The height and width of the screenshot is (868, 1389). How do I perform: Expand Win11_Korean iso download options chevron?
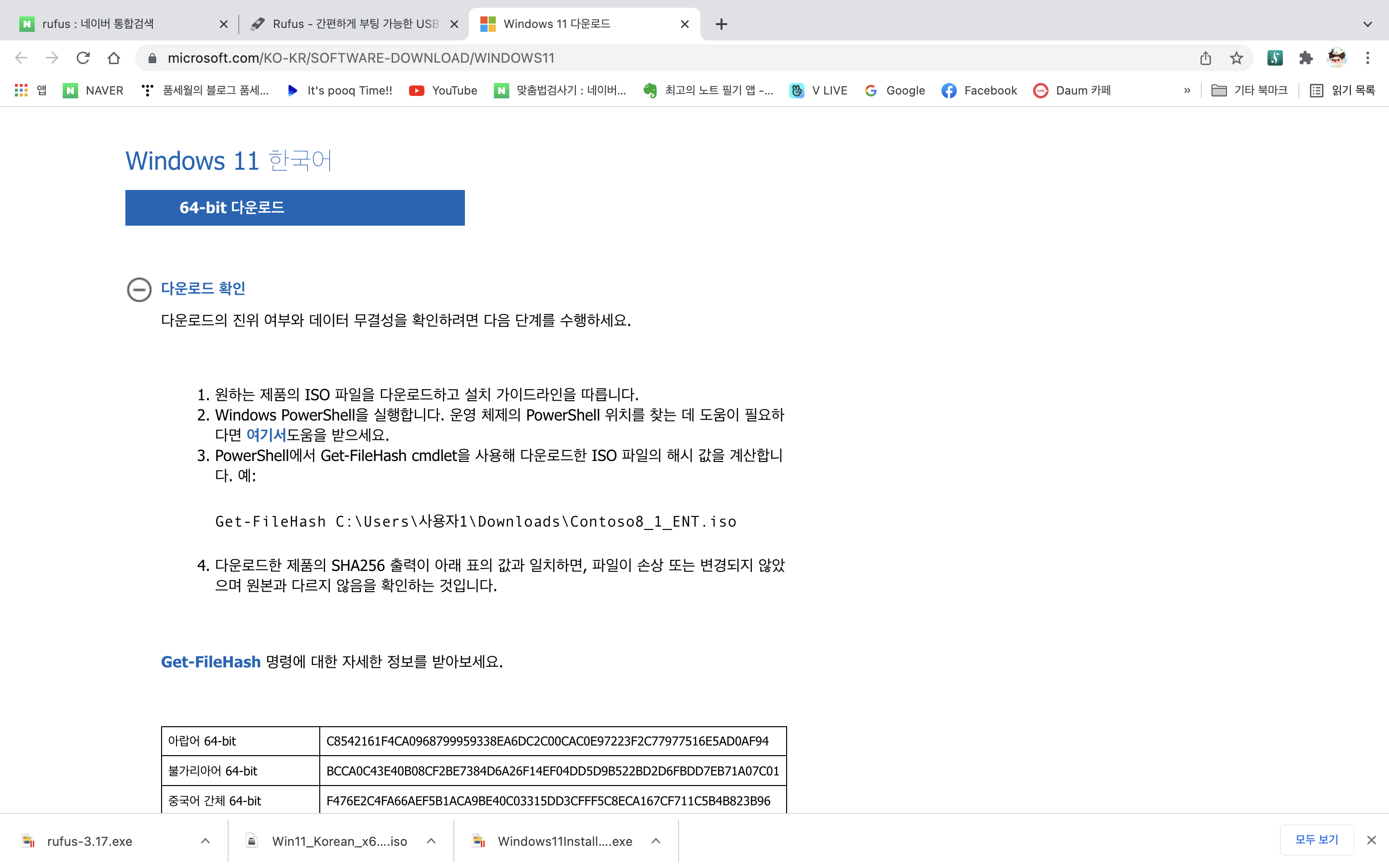[432, 841]
